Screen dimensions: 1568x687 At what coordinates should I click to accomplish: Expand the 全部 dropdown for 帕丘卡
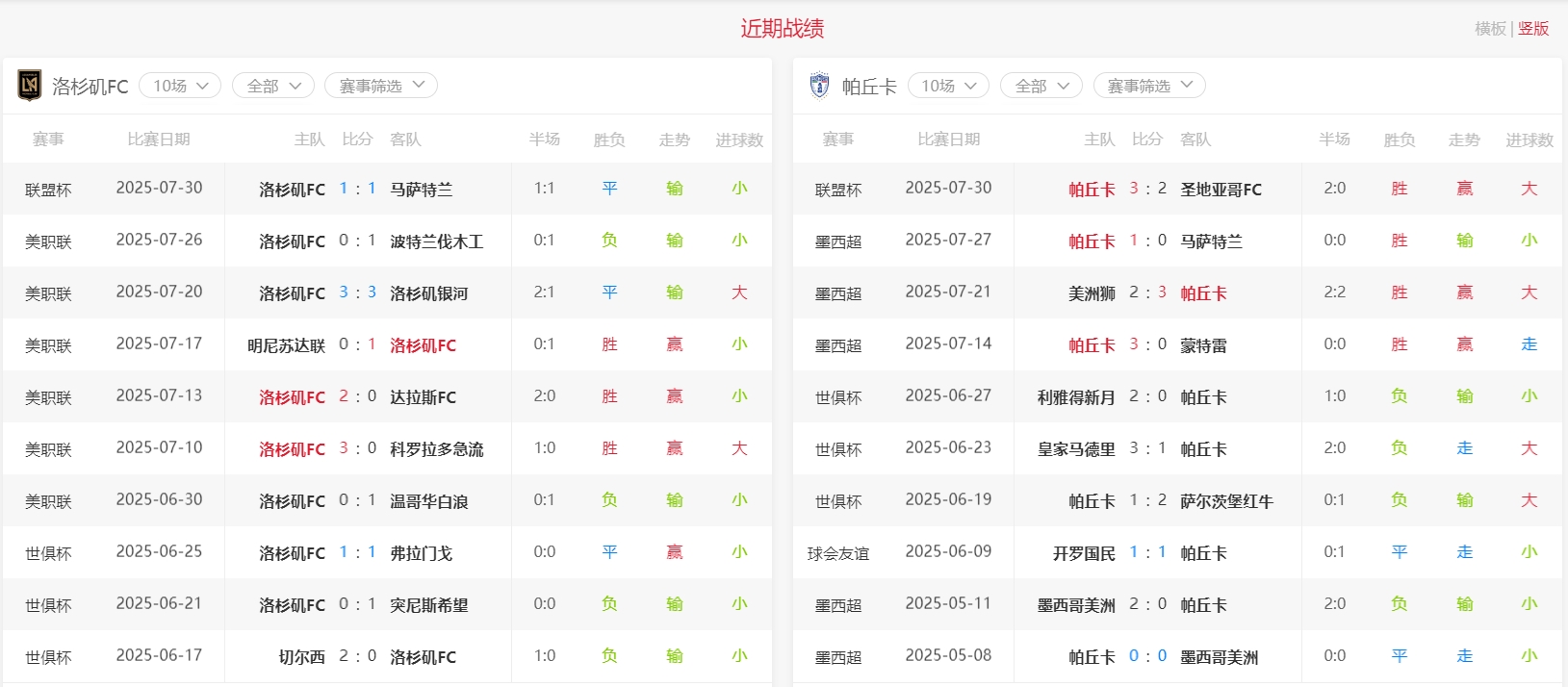[1041, 86]
